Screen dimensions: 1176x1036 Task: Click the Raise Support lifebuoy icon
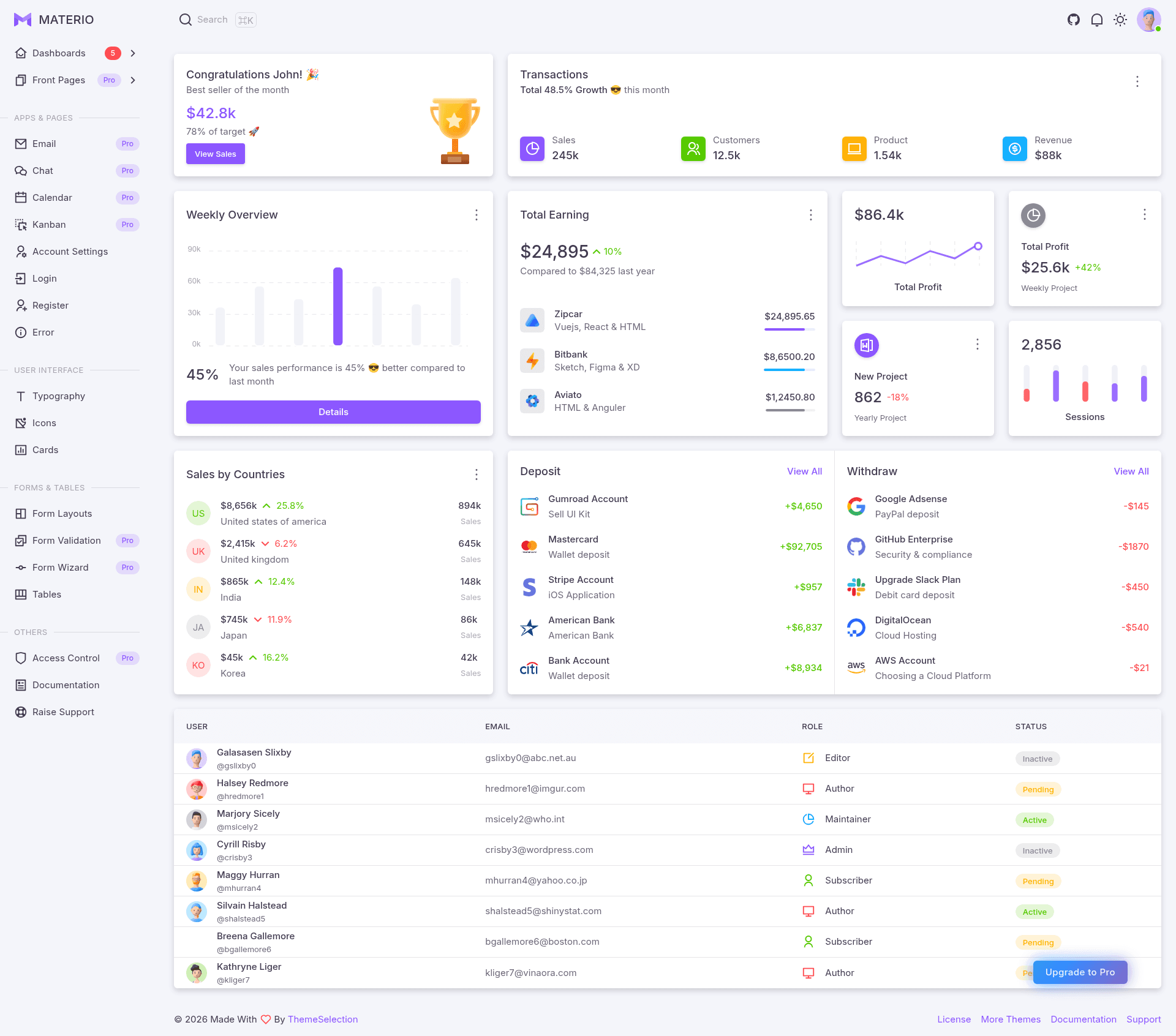[21, 712]
